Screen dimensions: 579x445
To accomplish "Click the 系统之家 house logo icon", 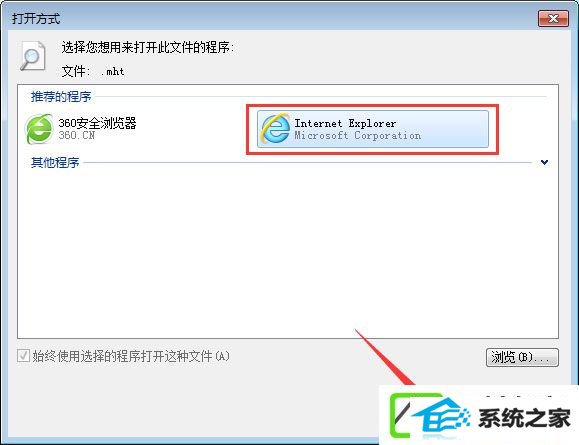I will (441, 418).
